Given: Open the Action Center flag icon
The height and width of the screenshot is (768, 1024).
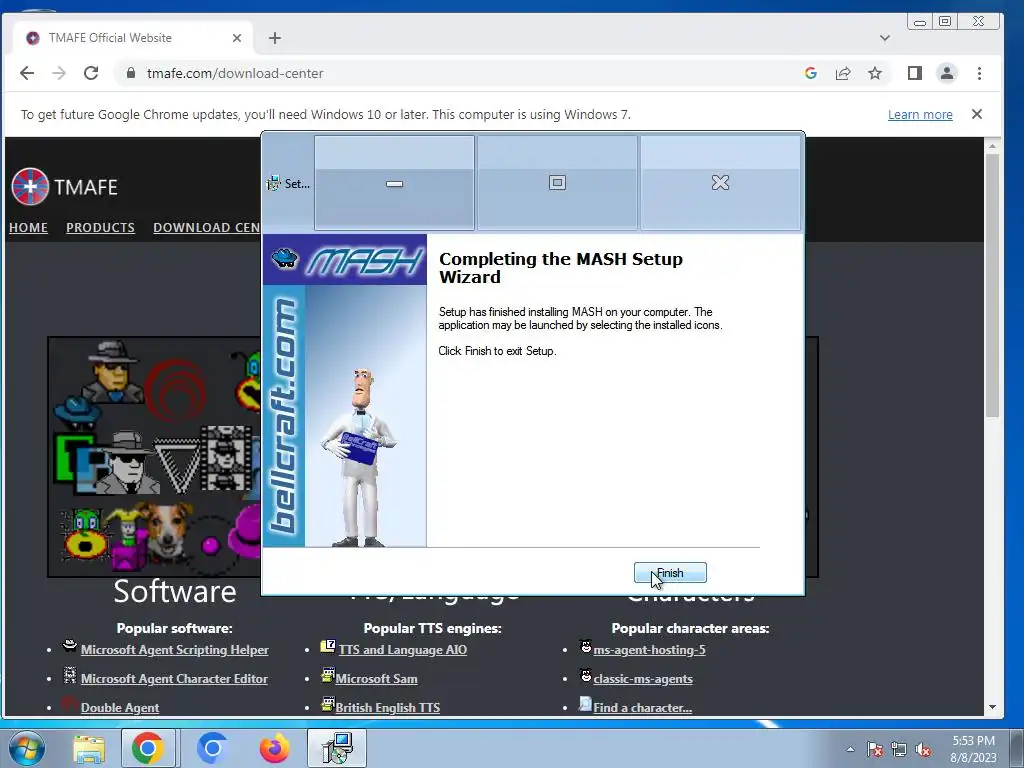Looking at the screenshot, I should pos(875,750).
